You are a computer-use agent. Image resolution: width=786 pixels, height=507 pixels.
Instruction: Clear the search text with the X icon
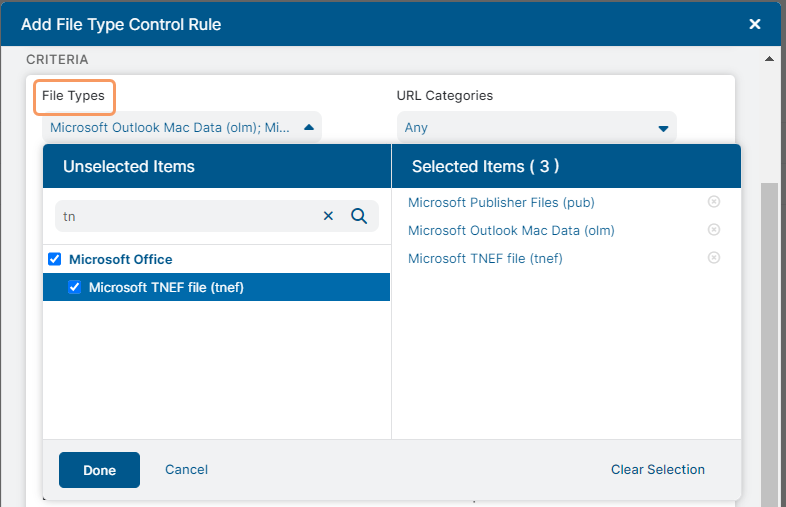tap(328, 216)
